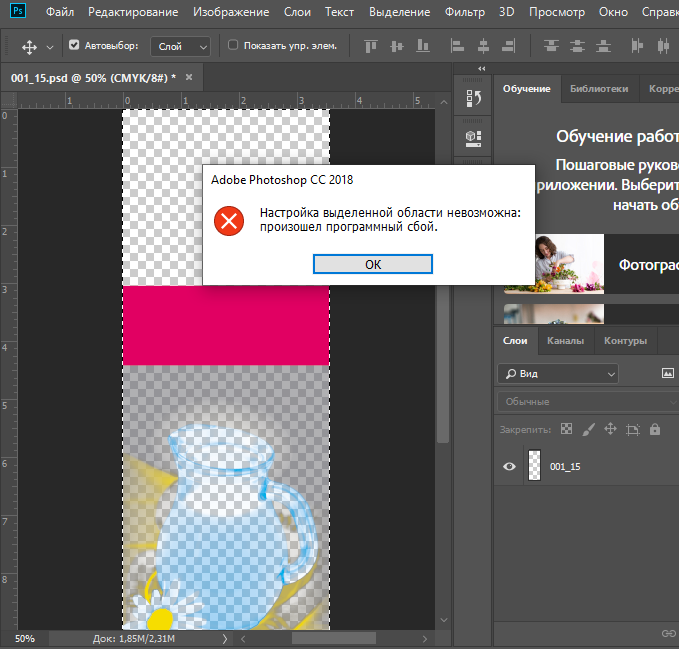Toggle the Автовыбор checkbox
This screenshot has height=649, width=679.
[75, 46]
